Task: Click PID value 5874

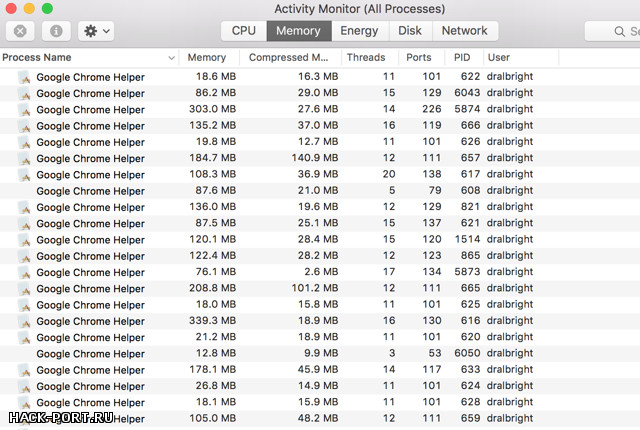Action: tap(467, 109)
